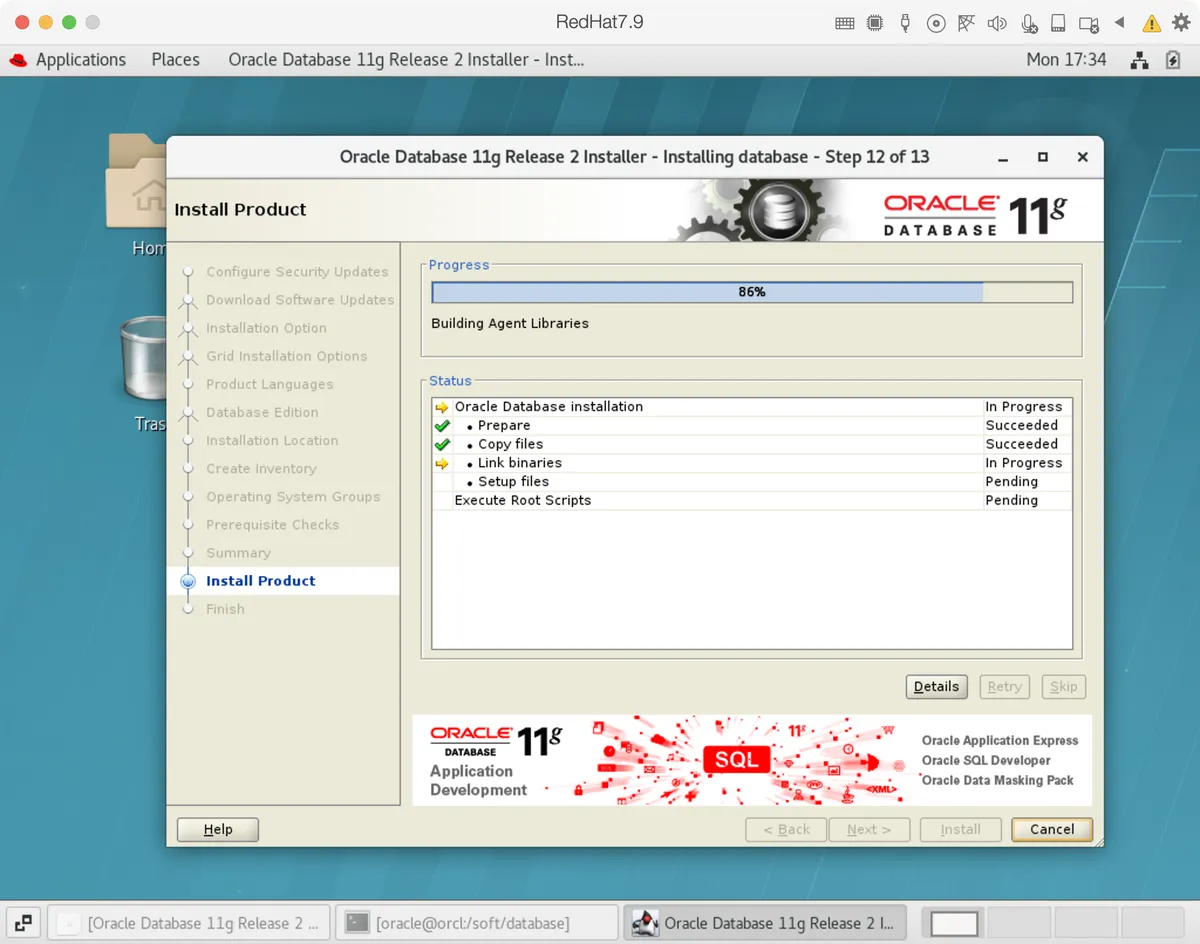The image size is (1200, 944).
Task: Mute audio via the speaker icon
Action: point(997,22)
